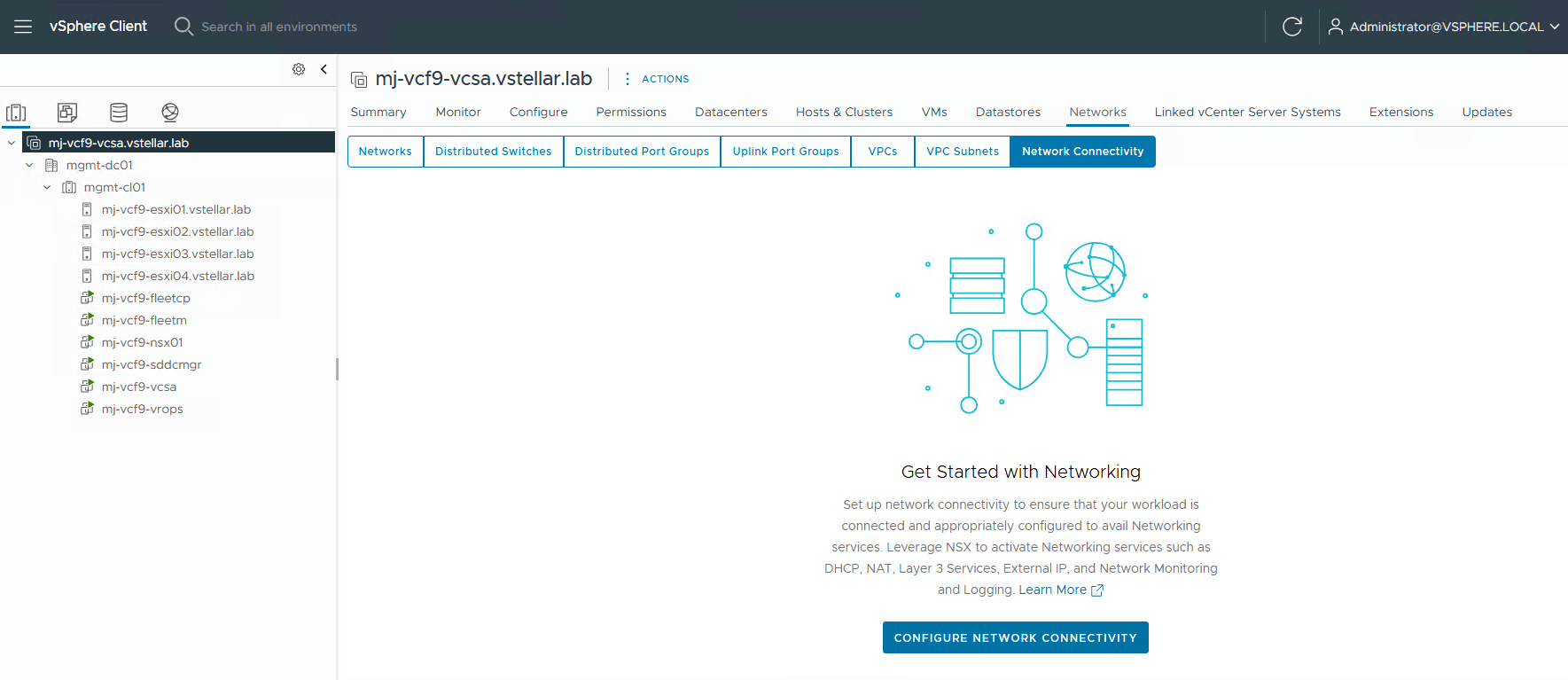This screenshot has height=680, width=1568.
Task: Collapse the navigator panel arrow
Action: click(x=324, y=69)
